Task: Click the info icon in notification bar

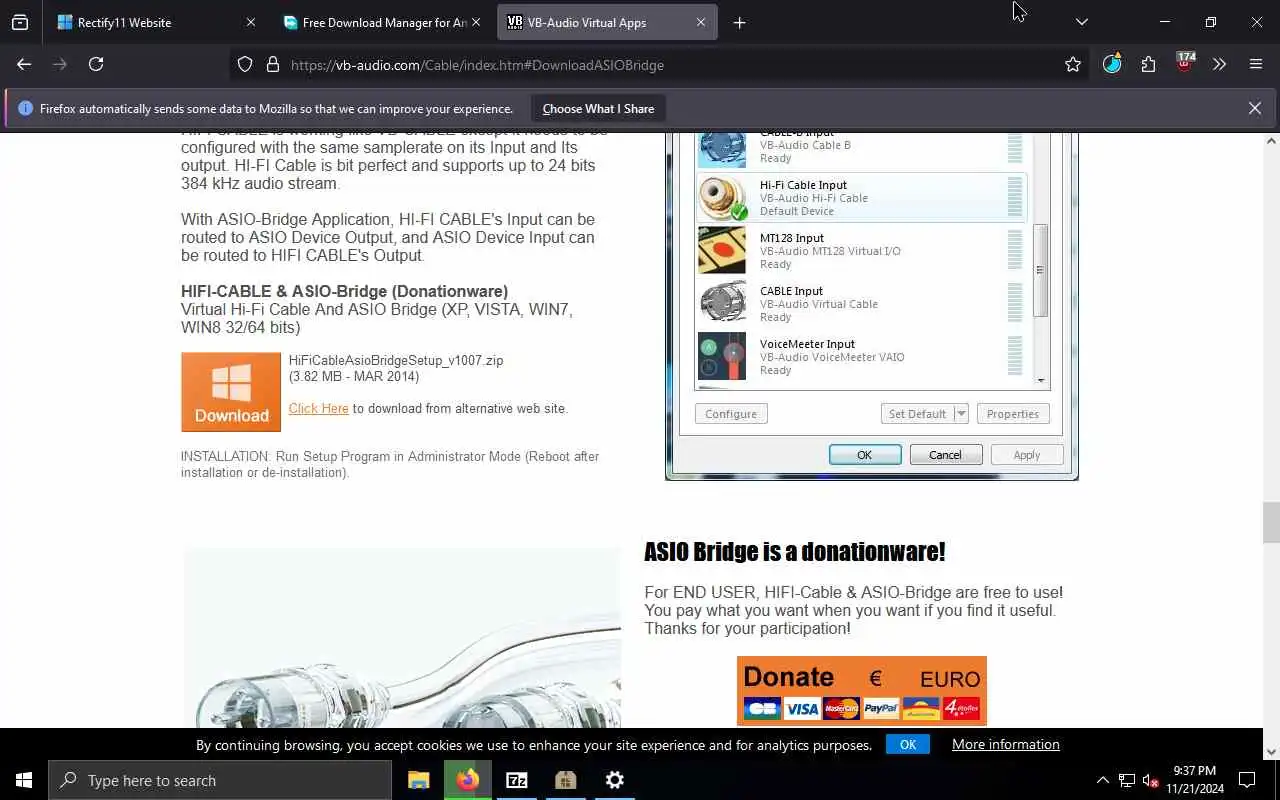Action: click(x=25, y=109)
